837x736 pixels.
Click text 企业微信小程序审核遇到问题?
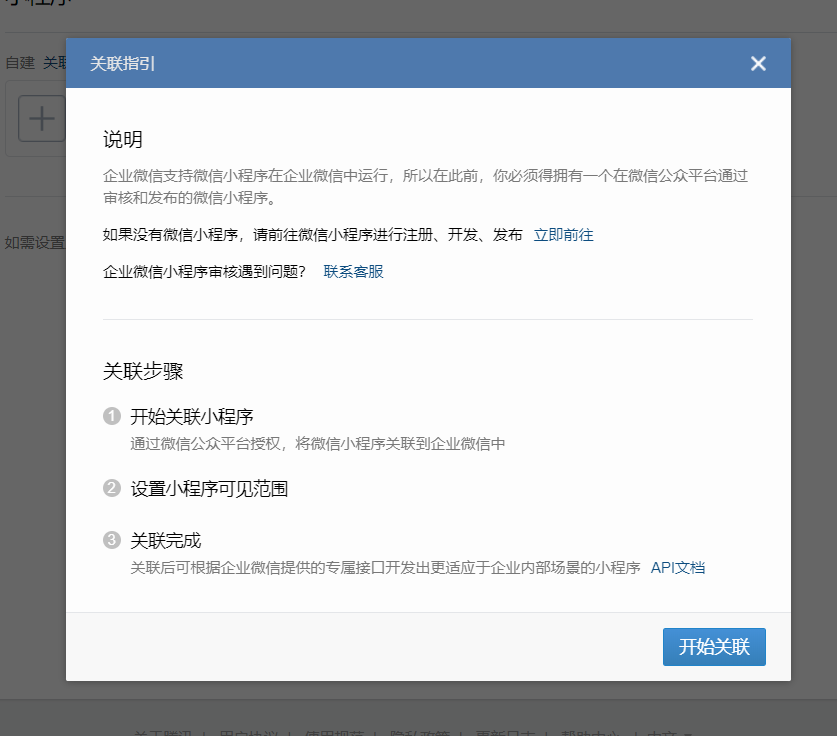pyautogui.click(x=204, y=272)
